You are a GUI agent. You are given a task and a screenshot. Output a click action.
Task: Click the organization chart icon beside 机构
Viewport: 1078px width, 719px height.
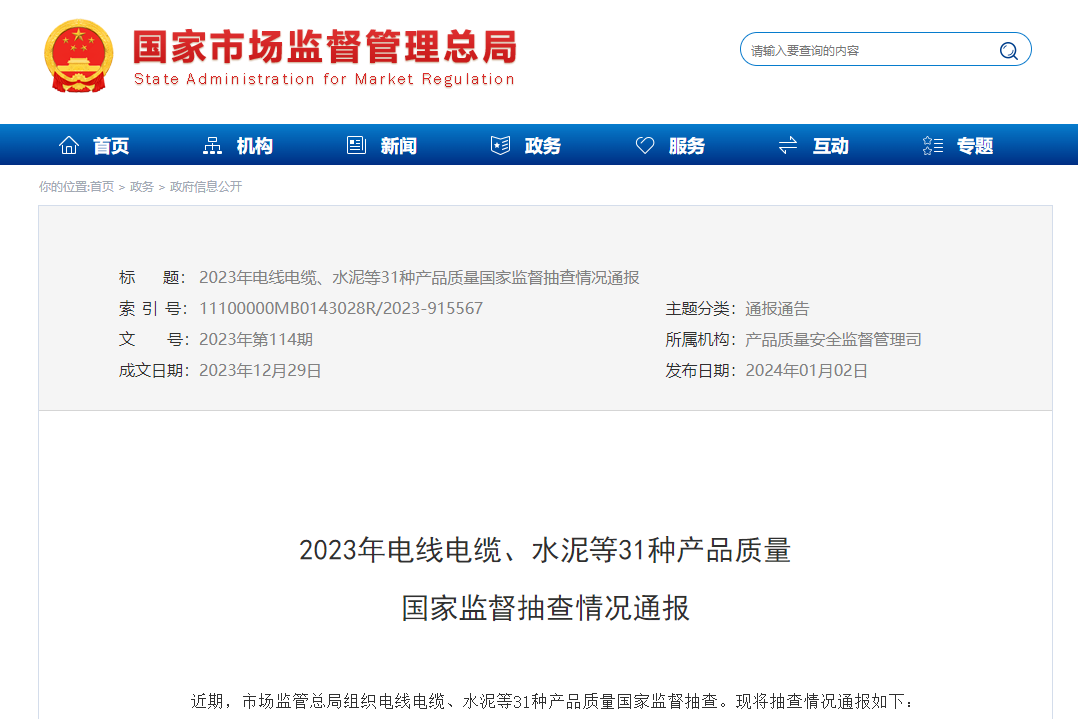pos(212,146)
